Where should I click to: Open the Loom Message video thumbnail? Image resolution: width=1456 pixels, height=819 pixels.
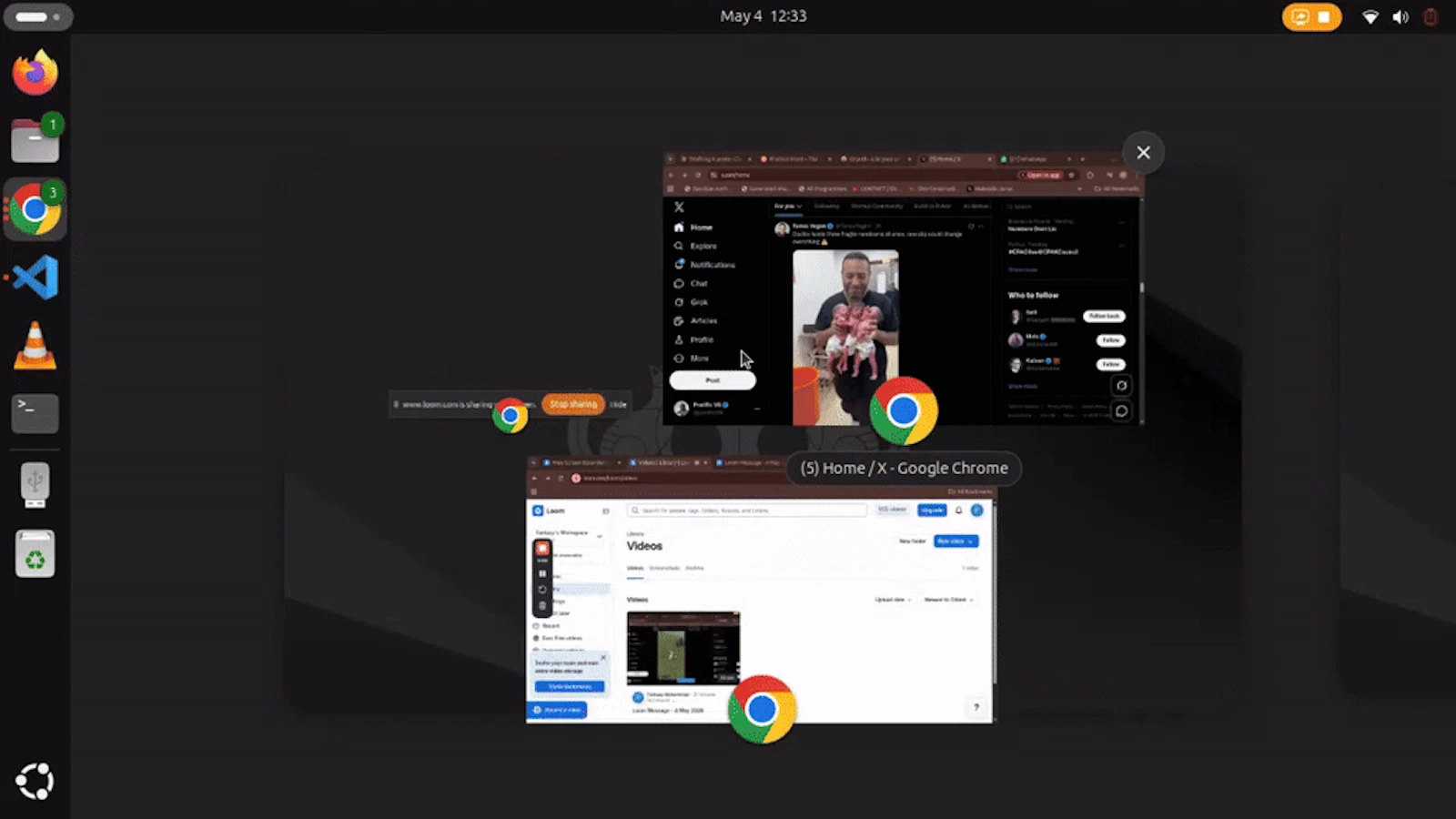(x=683, y=648)
